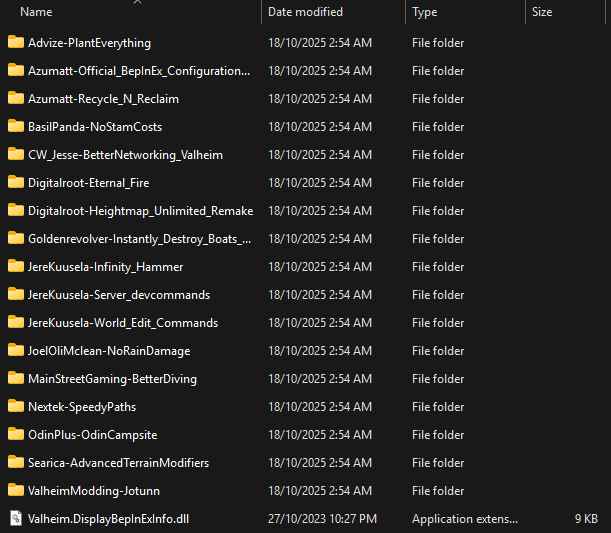Click the 9 KB size cell
Viewport: 611px width, 533px height.
tap(586, 519)
